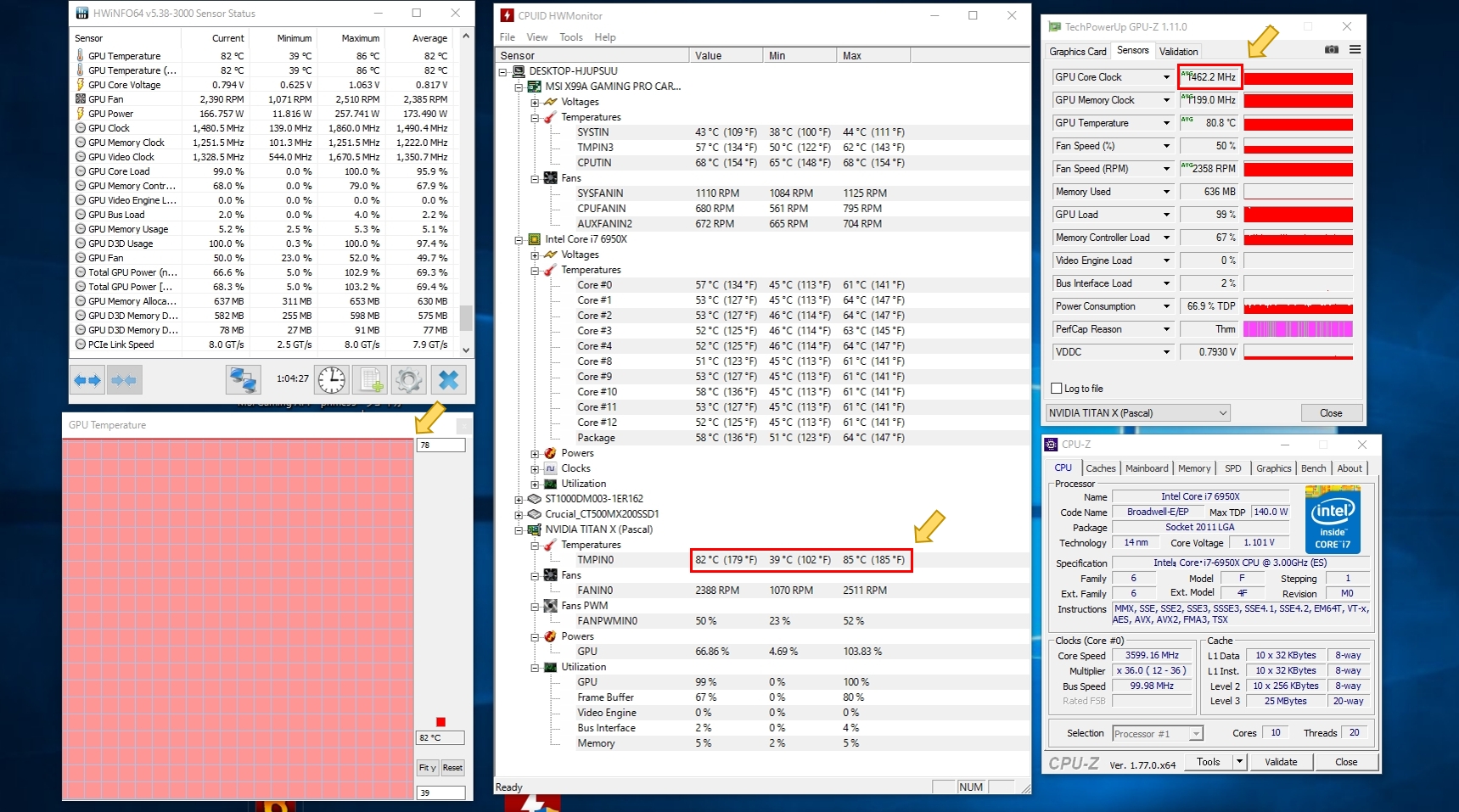Screen dimensions: 1459x812
Task: Click PerfCap Reason magenta graph bar
Action: (1298, 329)
